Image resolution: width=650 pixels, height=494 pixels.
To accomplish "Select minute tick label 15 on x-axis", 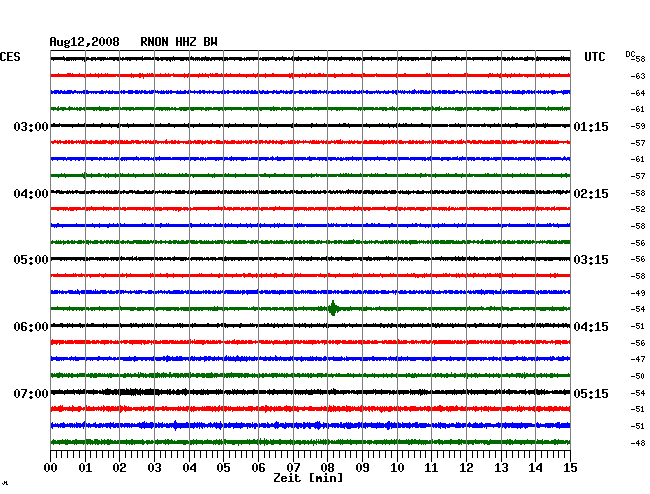I will 570,467.
